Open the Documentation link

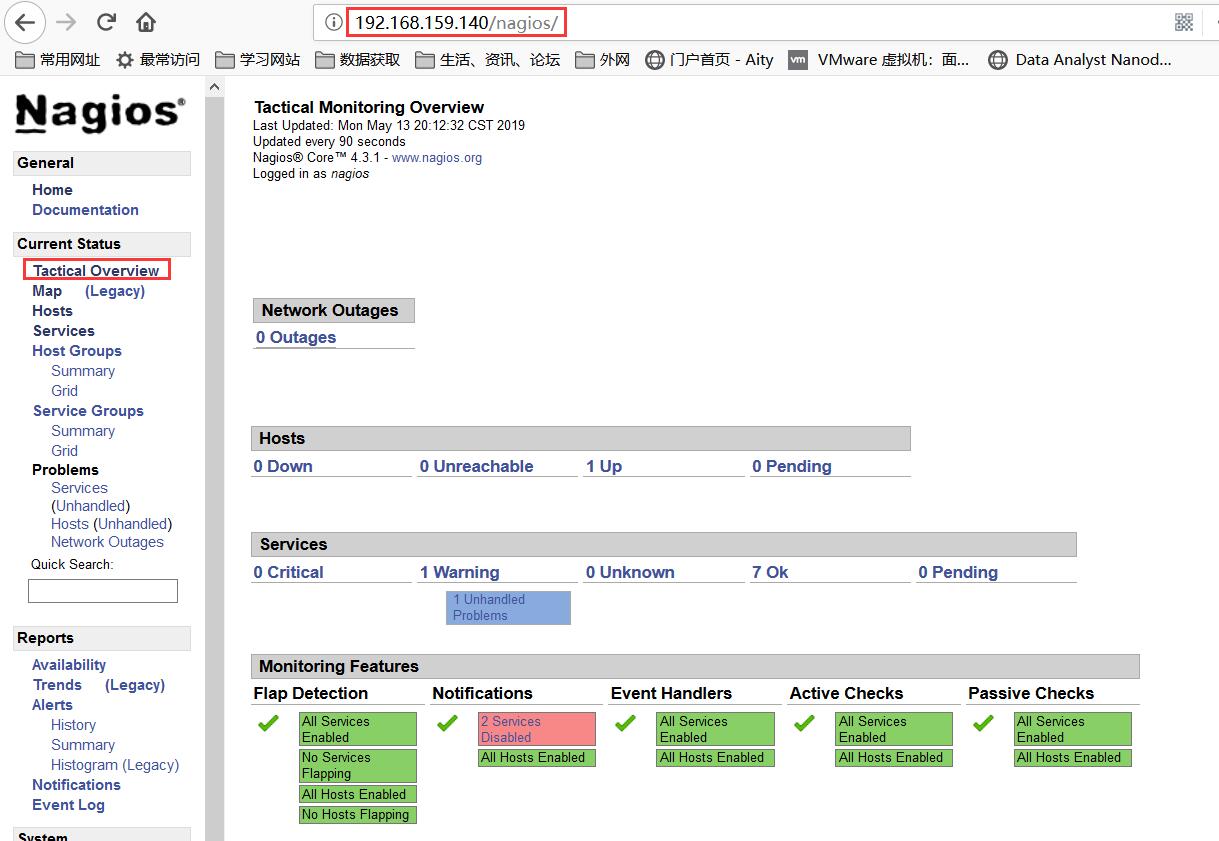click(x=85, y=210)
